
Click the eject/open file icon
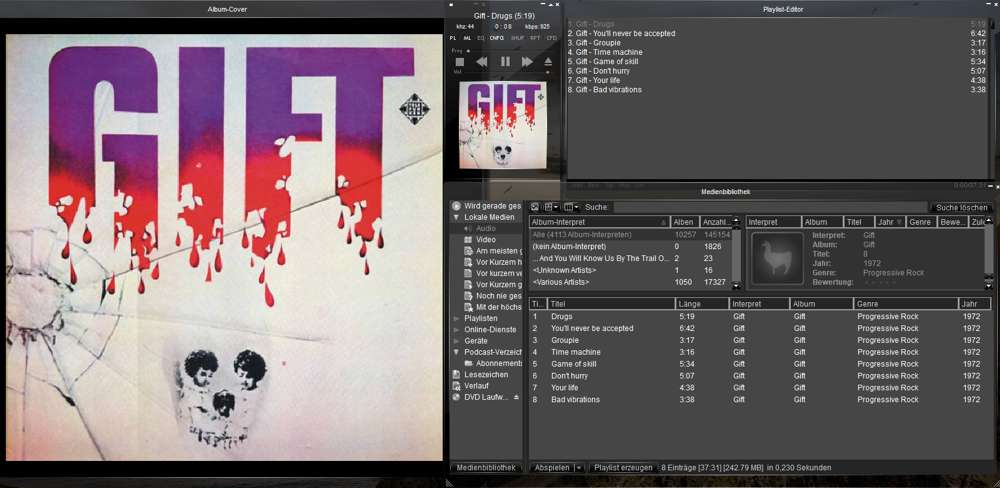click(548, 62)
